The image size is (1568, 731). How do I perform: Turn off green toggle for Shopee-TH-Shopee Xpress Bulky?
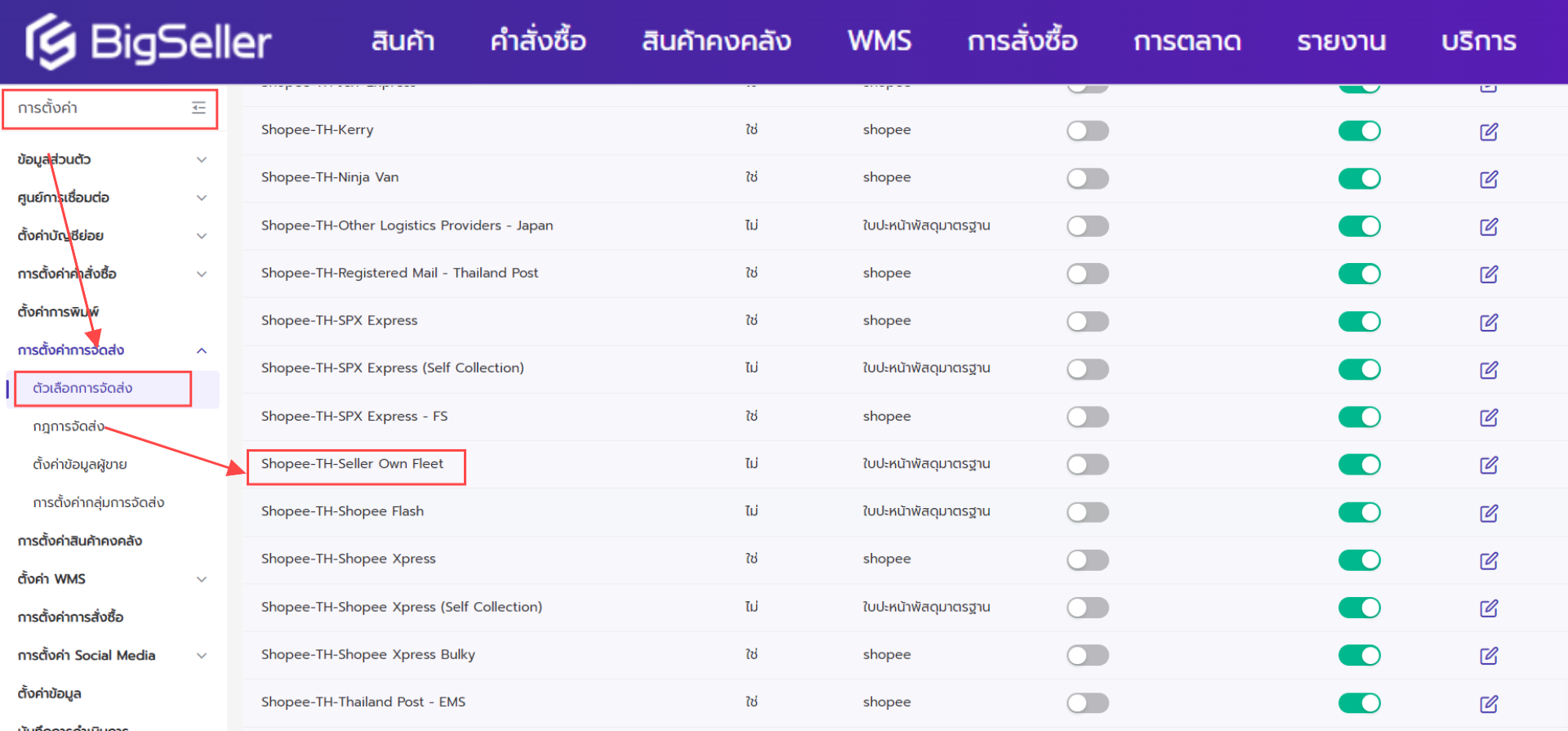tap(1359, 655)
